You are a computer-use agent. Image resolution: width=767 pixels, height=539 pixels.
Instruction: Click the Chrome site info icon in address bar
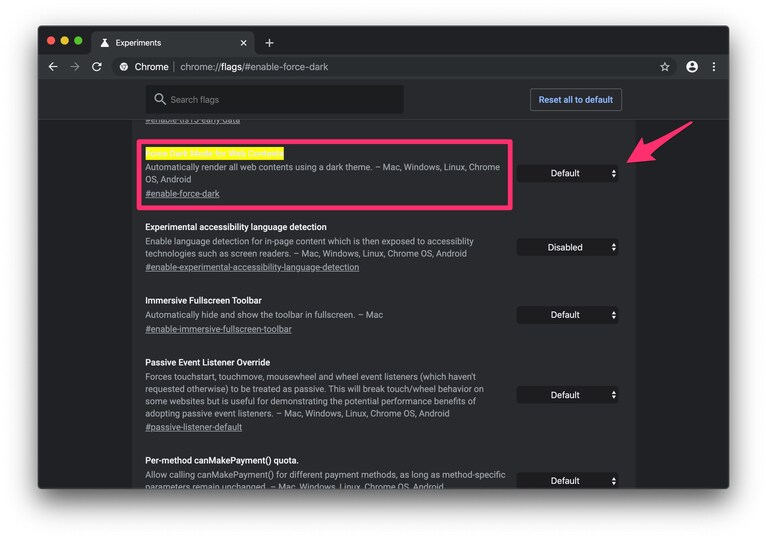pyautogui.click(x=124, y=67)
